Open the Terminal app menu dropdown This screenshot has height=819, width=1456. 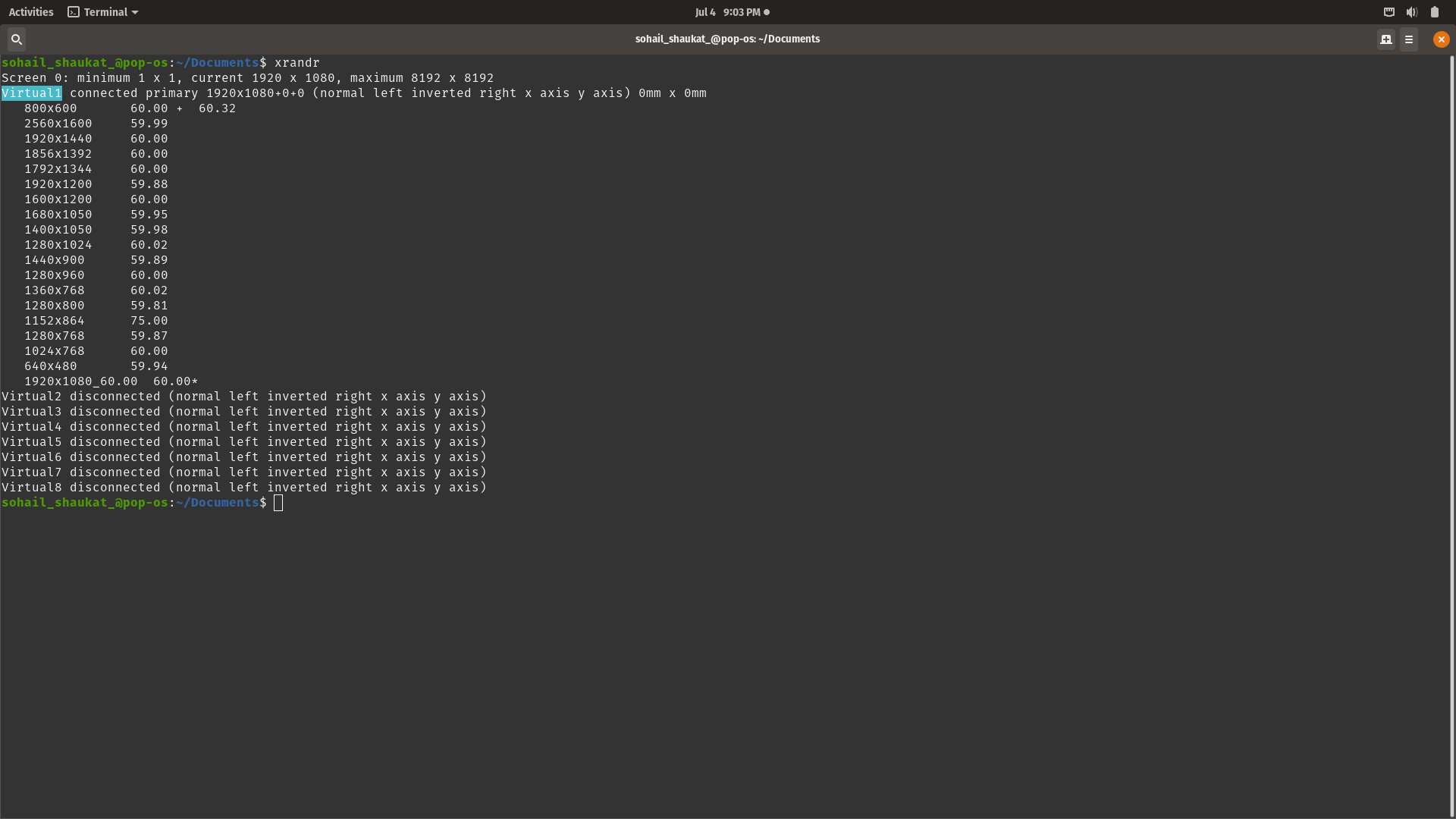tap(103, 12)
